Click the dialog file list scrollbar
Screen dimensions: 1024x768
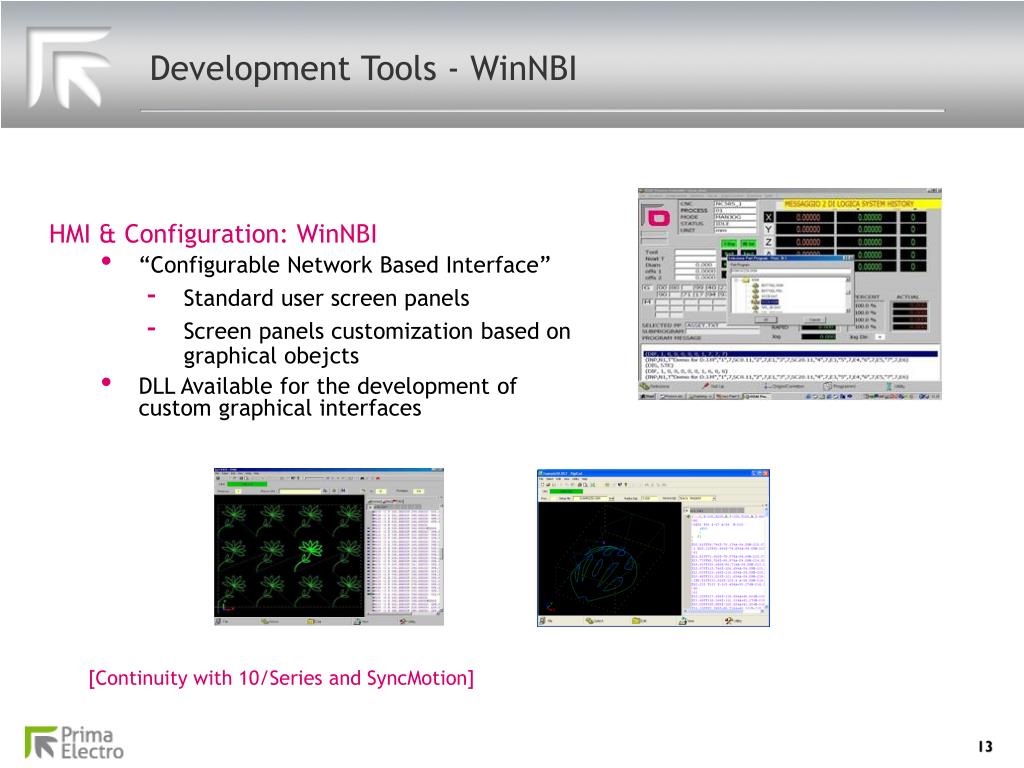click(848, 295)
